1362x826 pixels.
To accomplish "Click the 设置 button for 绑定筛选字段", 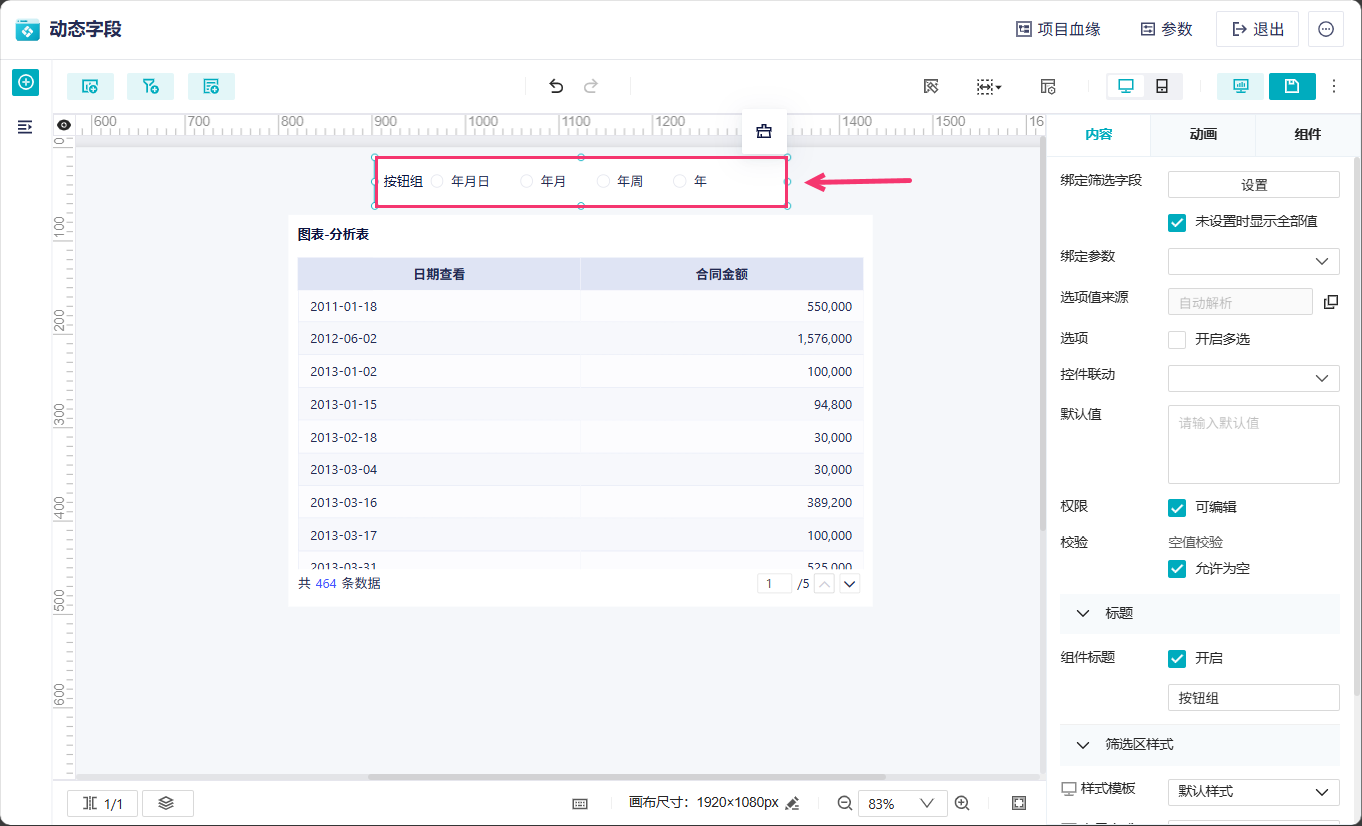I will click(1254, 185).
